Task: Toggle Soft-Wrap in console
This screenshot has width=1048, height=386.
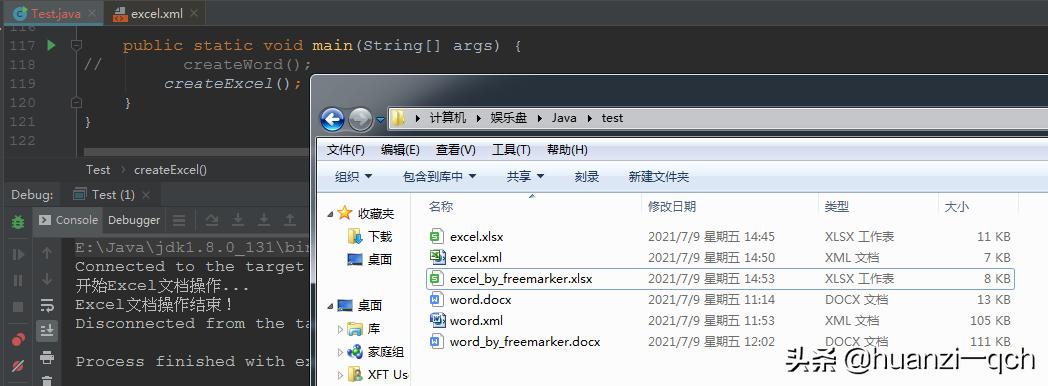Action: click(47, 305)
